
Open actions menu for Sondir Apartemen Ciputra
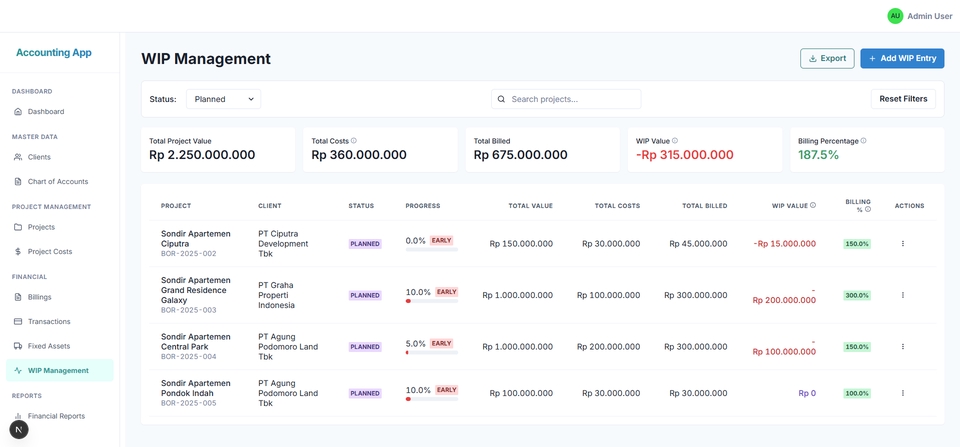[903, 244]
